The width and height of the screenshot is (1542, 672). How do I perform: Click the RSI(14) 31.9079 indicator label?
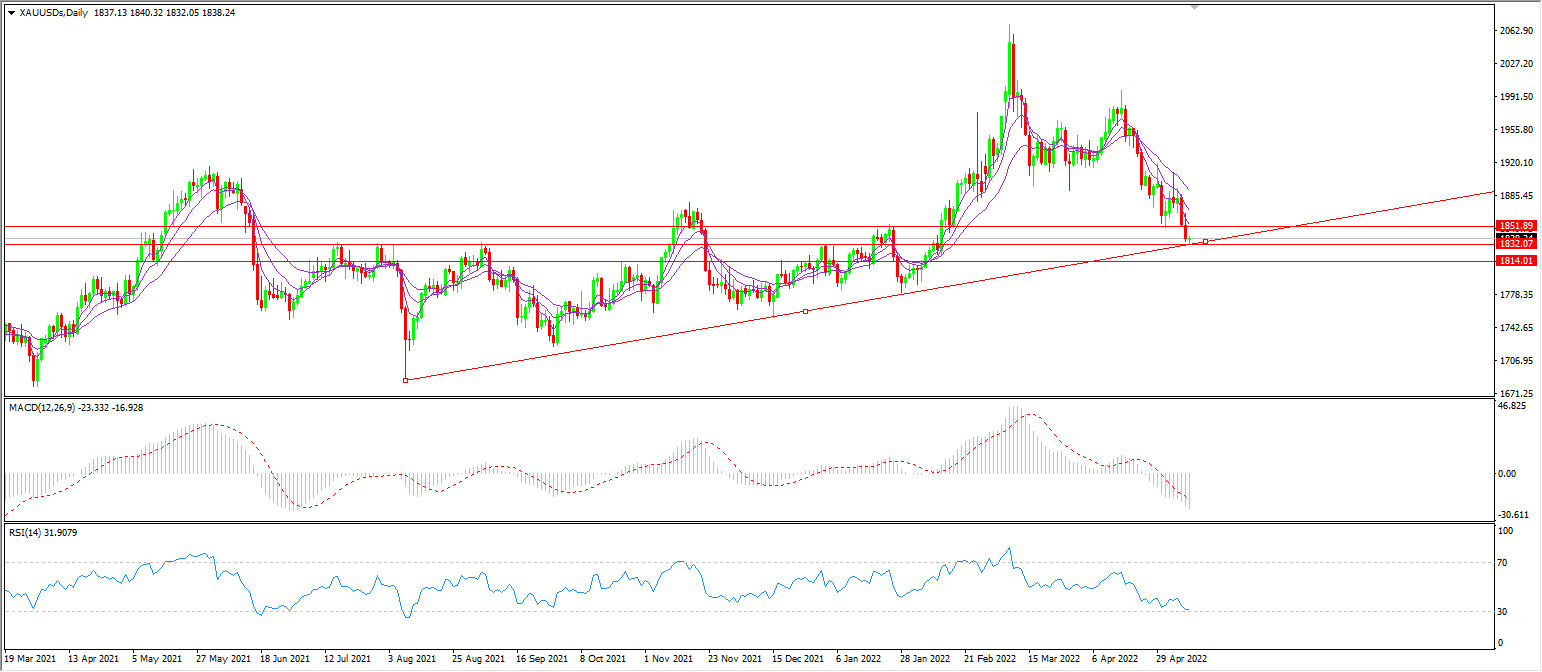43,533
